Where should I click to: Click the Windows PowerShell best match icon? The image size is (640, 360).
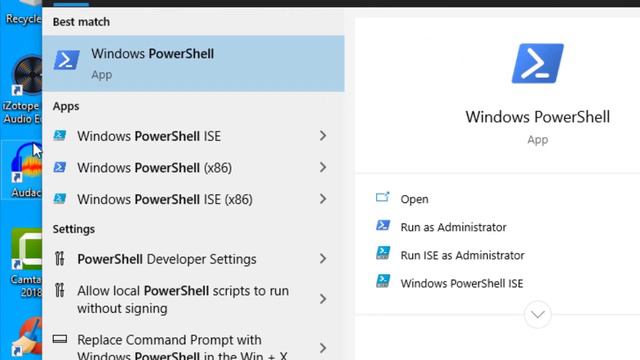pyautogui.click(x=67, y=60)
